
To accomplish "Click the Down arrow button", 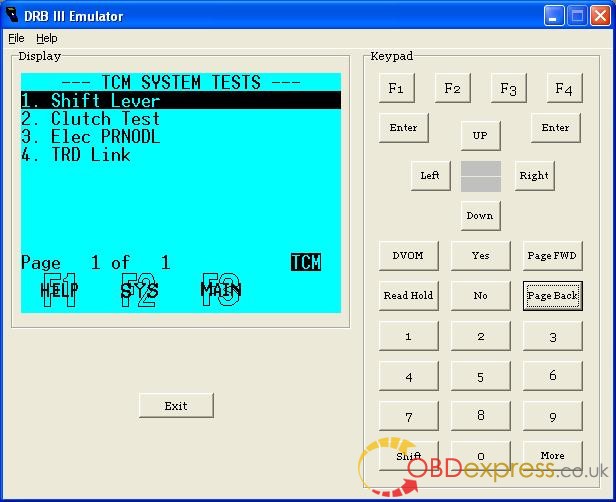I will point(480,216).
